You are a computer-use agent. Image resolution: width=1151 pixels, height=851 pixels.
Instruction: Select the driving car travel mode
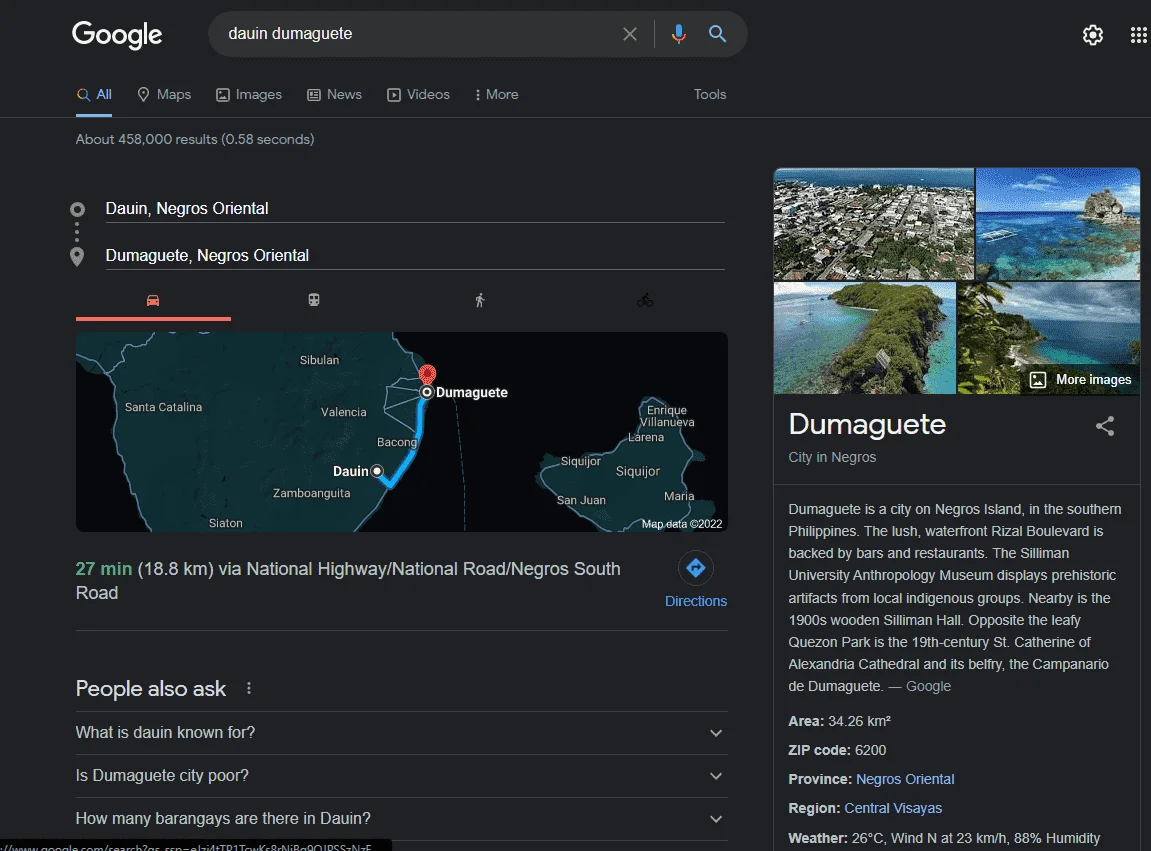pos(153,300)
